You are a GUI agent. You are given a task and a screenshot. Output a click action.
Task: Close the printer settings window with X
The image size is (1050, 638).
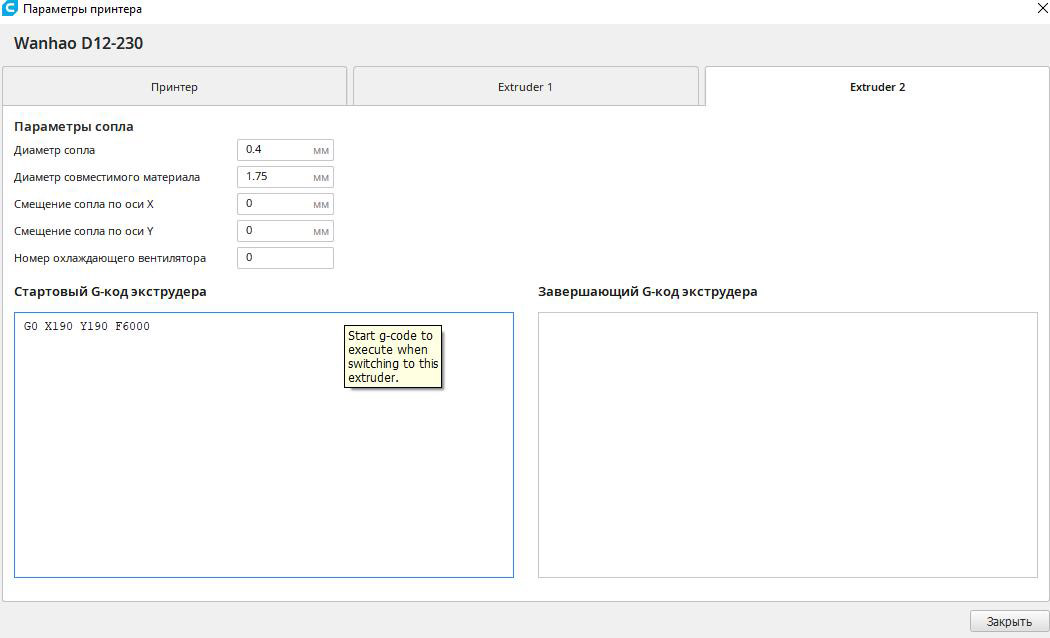(x=1030, y=9)
